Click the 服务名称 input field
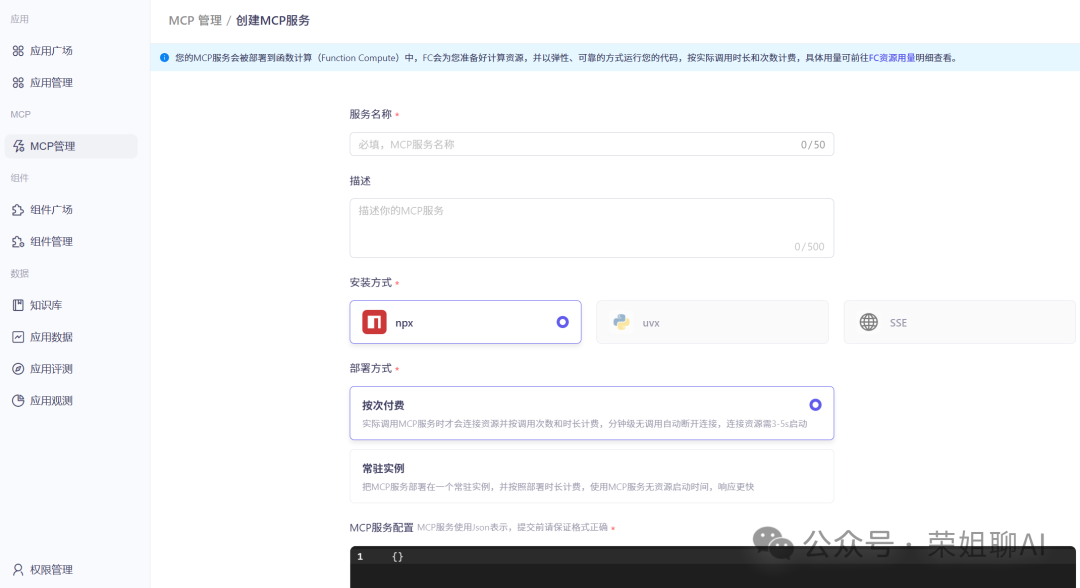Image resolution: width=1080 pixels, height=588 pixels. pos(591,144)
